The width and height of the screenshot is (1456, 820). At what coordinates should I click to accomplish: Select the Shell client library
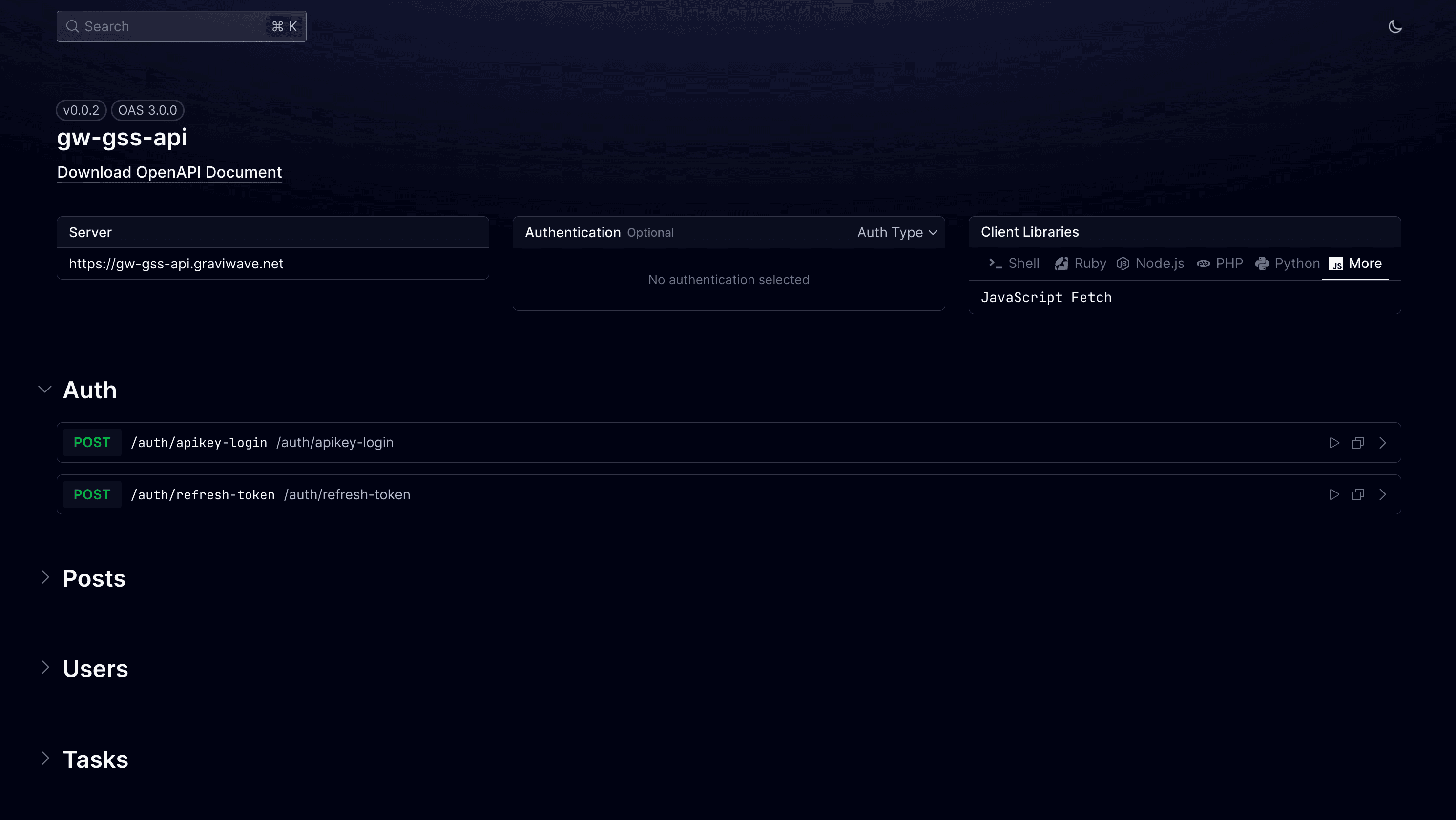tap(1014, 264)
